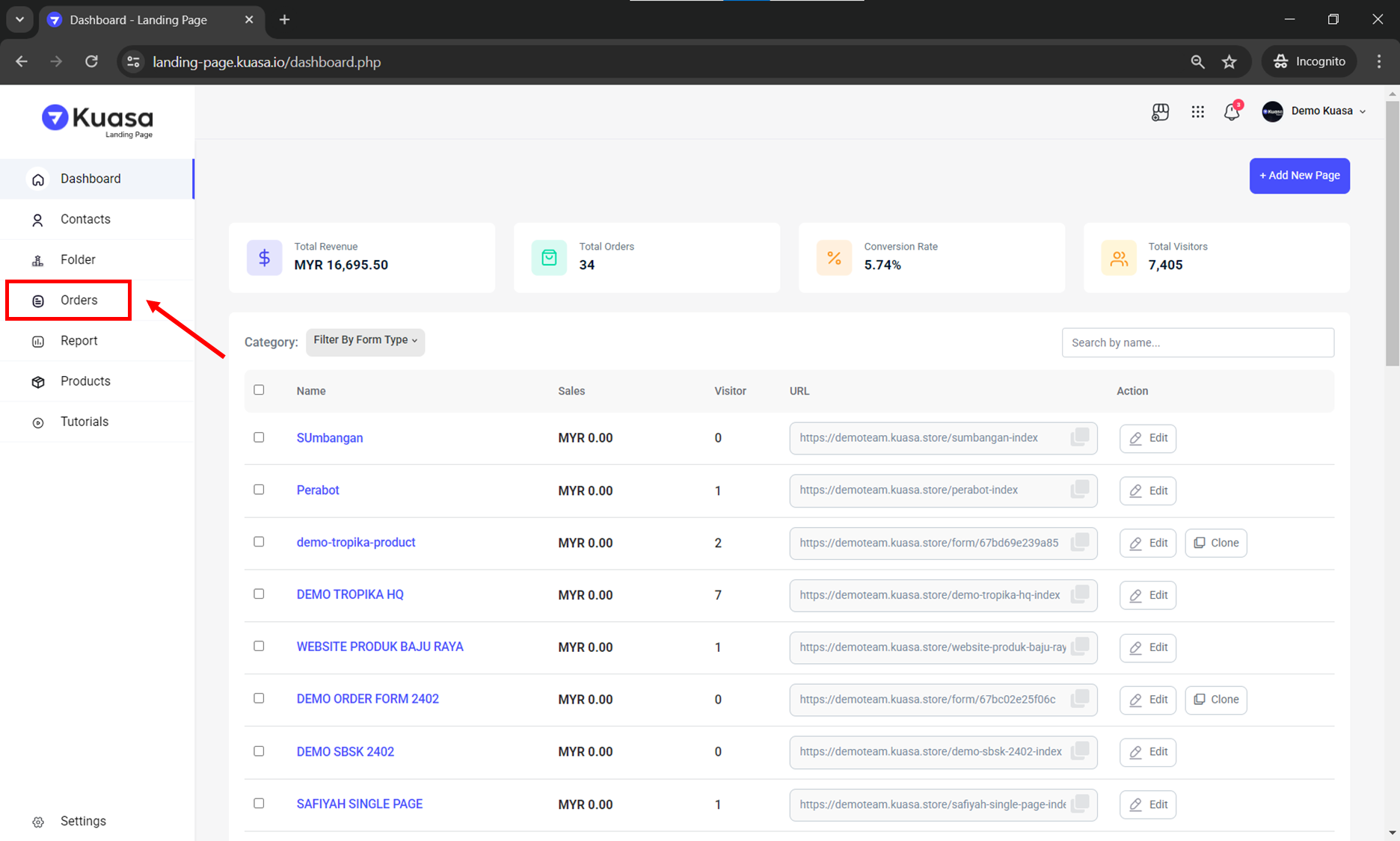Focus the Search by name field
1400x841 pixels.
click(x=1197, y=342)
